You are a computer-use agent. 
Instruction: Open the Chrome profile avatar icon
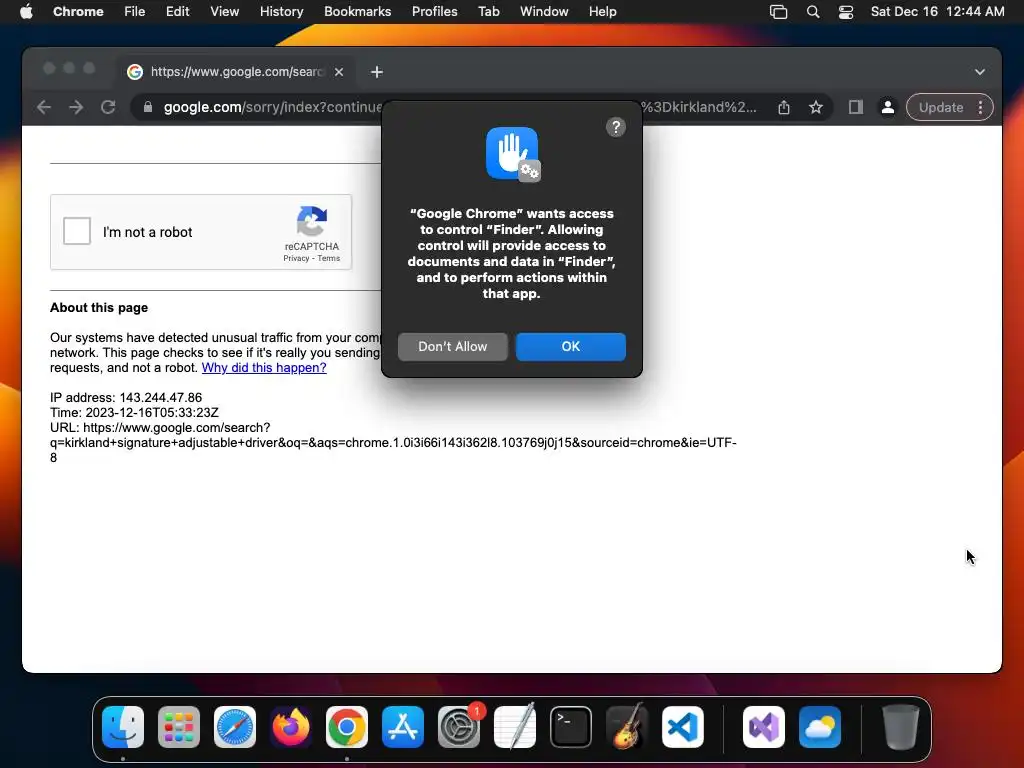(x=888, y=107)
